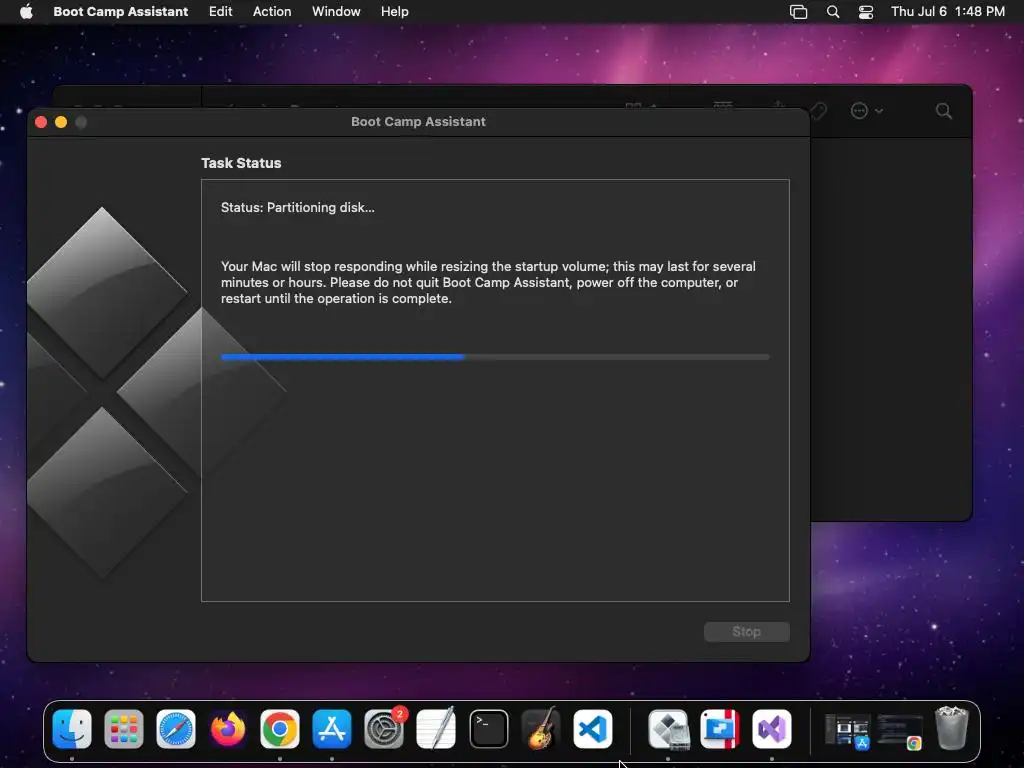Launch Terminal from the Dock

[488, 729]
